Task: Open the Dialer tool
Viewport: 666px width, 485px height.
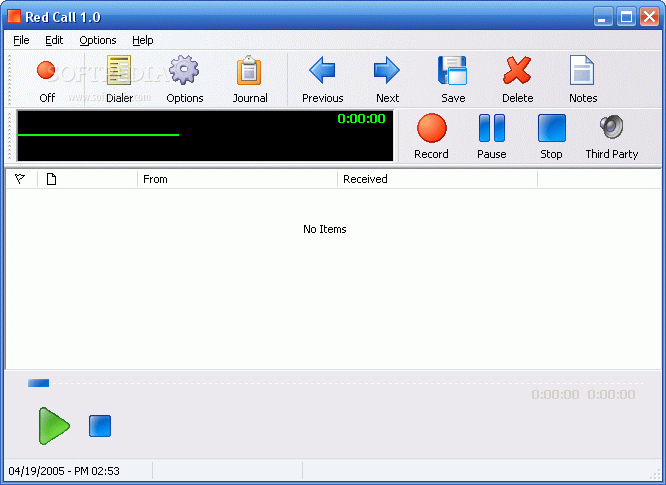Action: point(119,80)
